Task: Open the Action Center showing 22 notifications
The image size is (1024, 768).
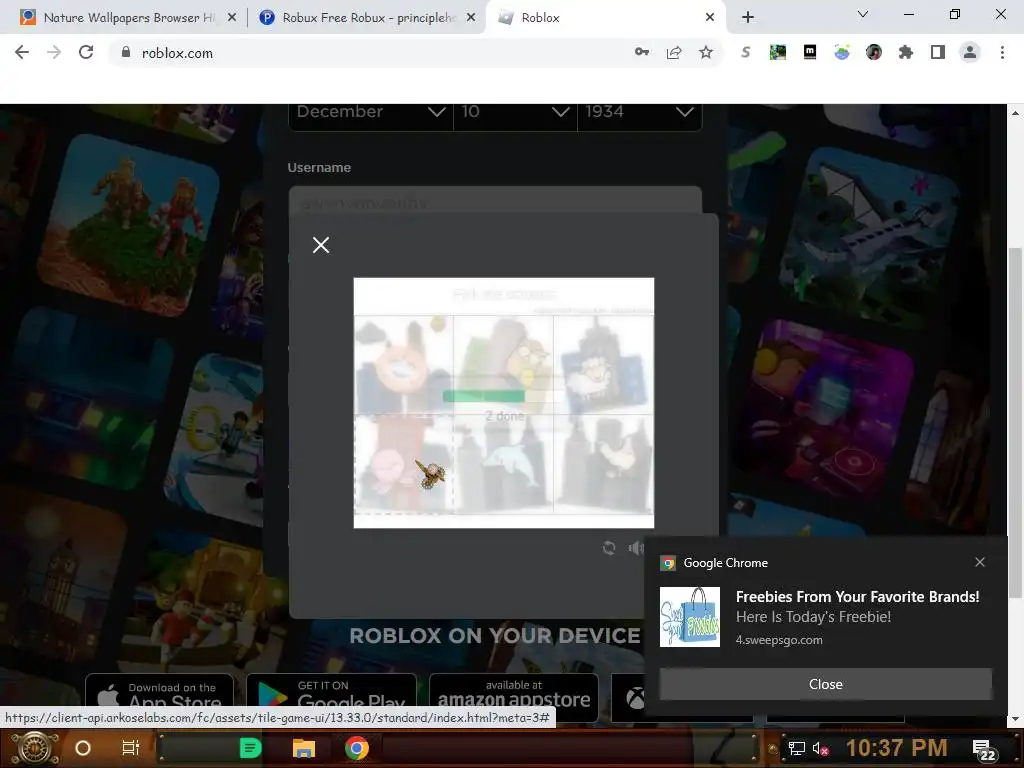Action: [x=983, y=750]
